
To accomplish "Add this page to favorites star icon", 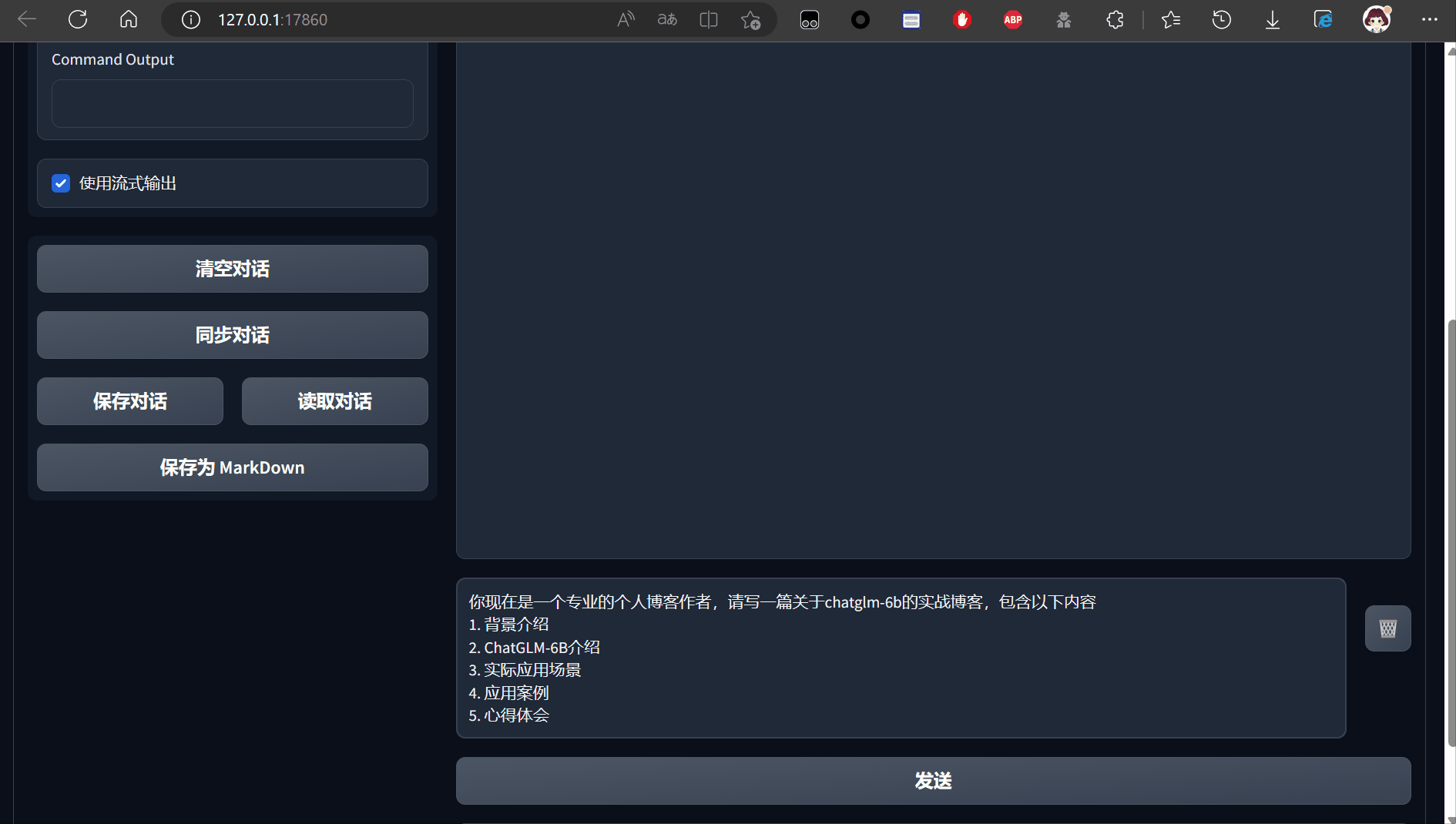I will pyautogui.click(x=750, y=19).
